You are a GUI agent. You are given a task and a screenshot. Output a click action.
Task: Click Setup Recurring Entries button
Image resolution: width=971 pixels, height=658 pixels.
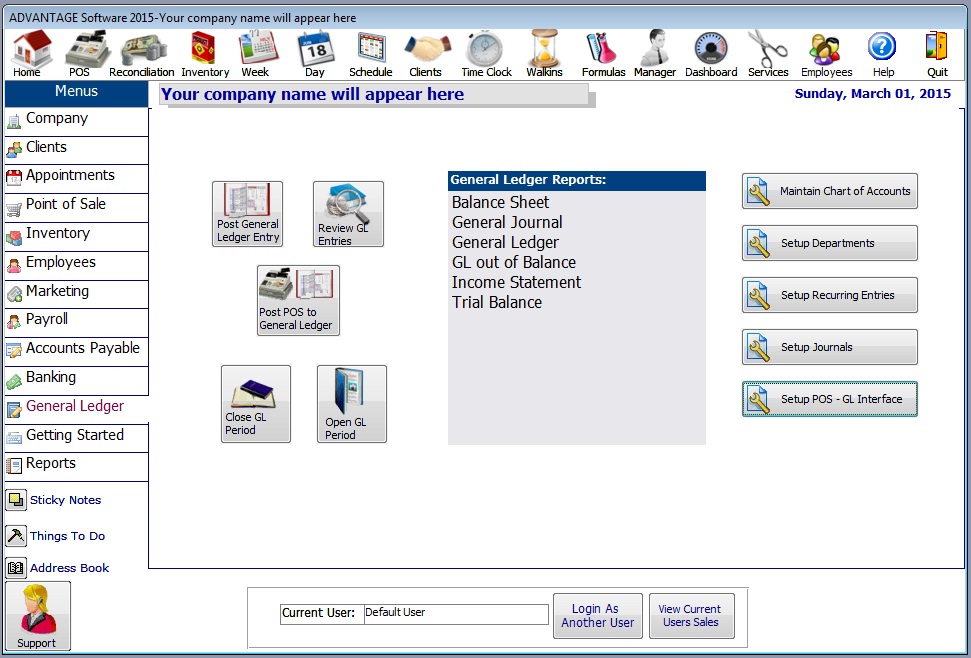tap(830, 295)
